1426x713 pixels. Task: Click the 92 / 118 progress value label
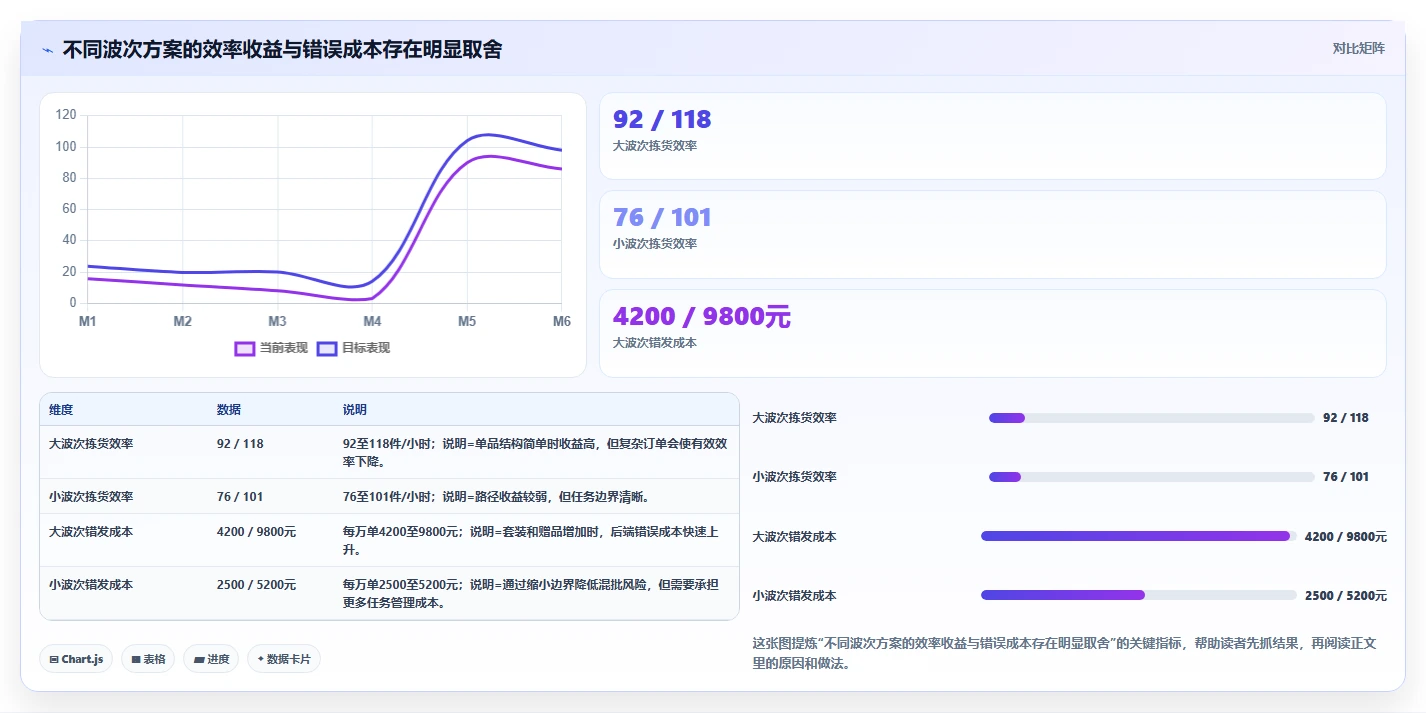click(1345, 418)
